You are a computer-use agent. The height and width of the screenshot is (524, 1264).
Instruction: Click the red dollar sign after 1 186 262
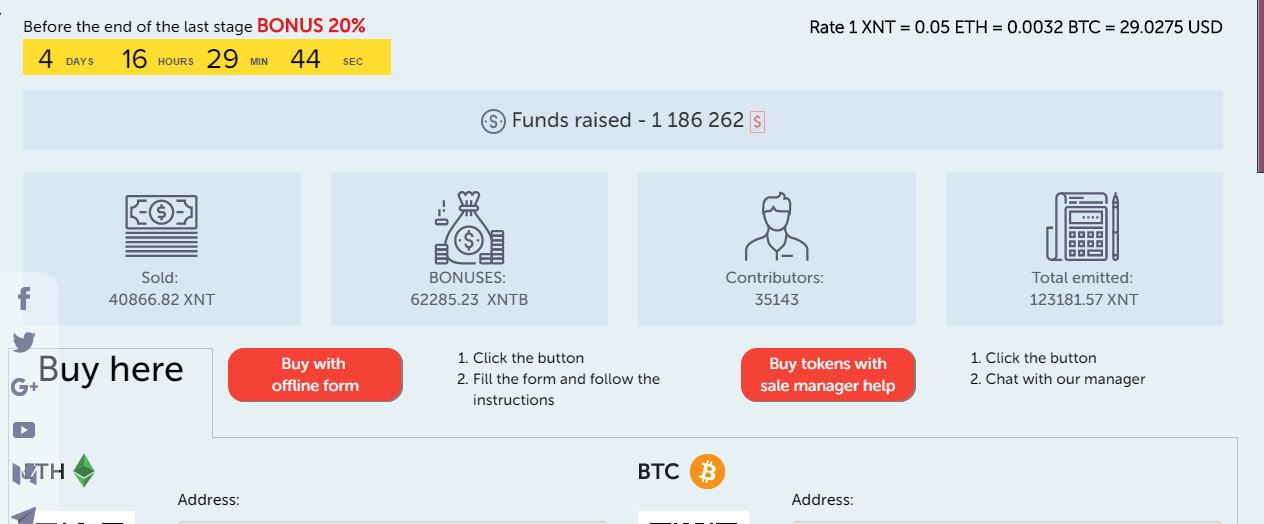click(757, 122)
